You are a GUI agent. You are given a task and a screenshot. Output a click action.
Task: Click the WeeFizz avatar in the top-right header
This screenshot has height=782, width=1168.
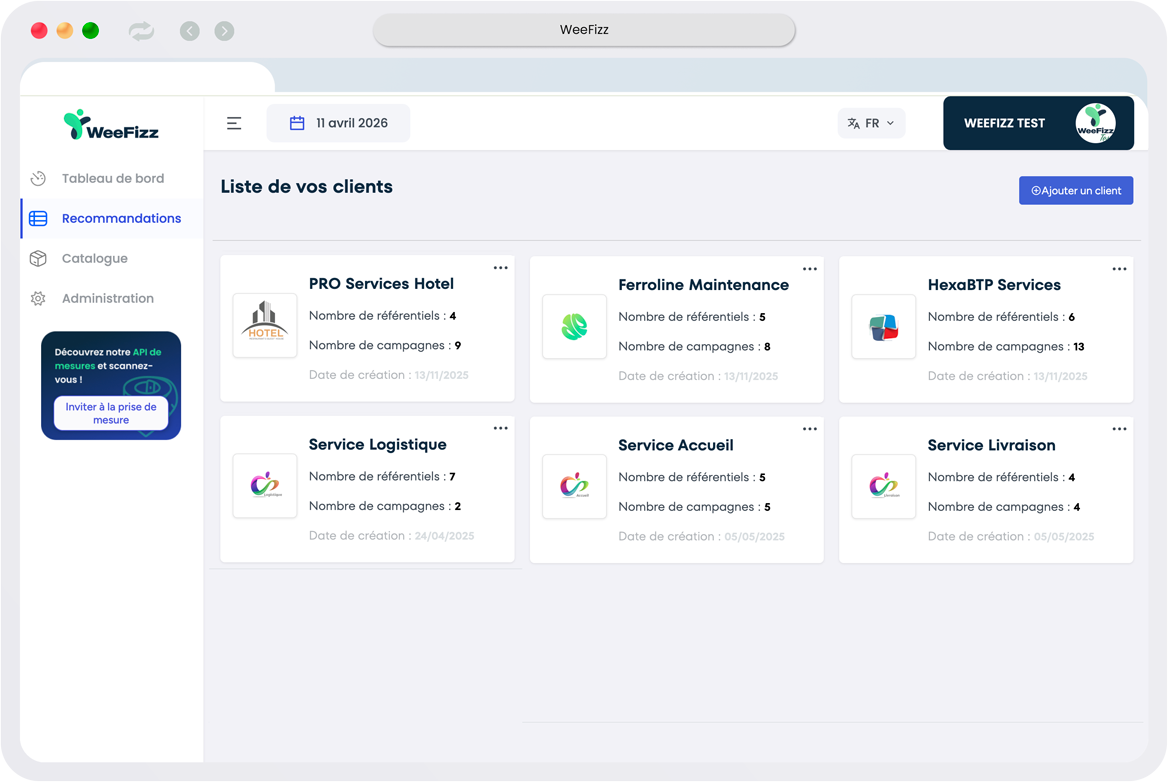(1097, 123)
